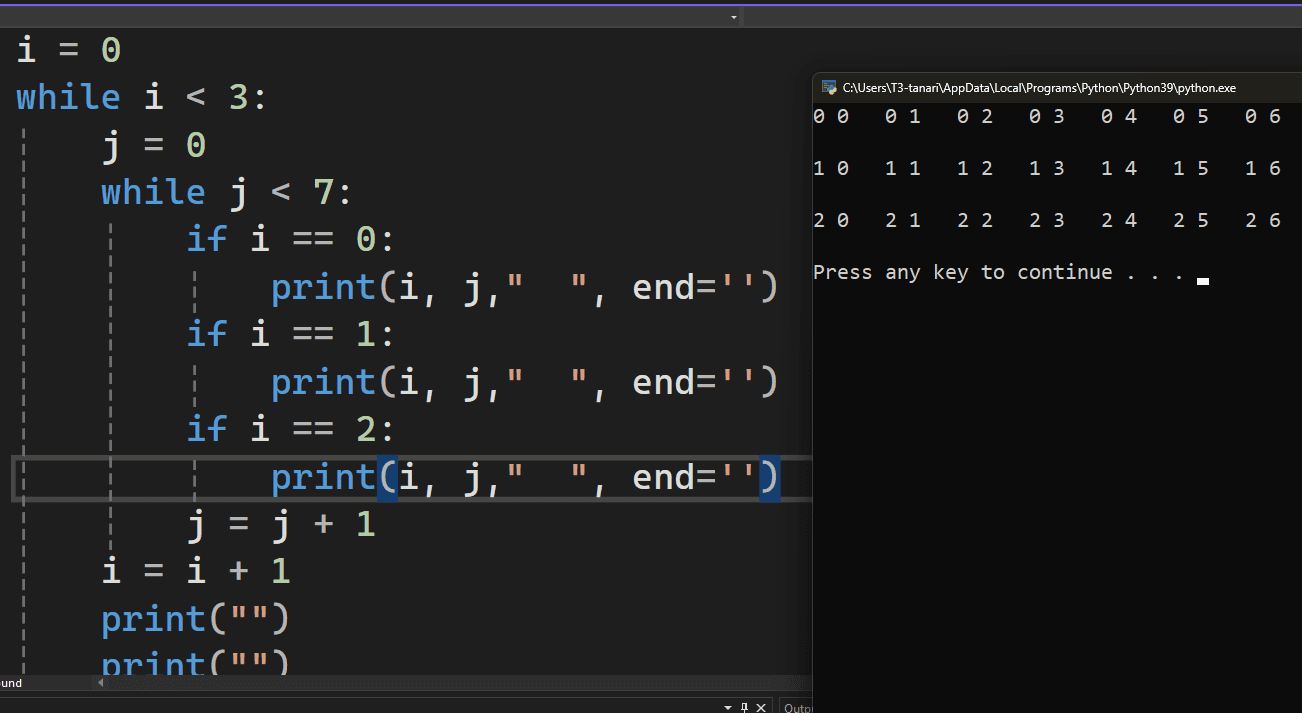1302x713 pixels.
Task: Place cursor at "if i == 2:" line
Action: (291, 429)
